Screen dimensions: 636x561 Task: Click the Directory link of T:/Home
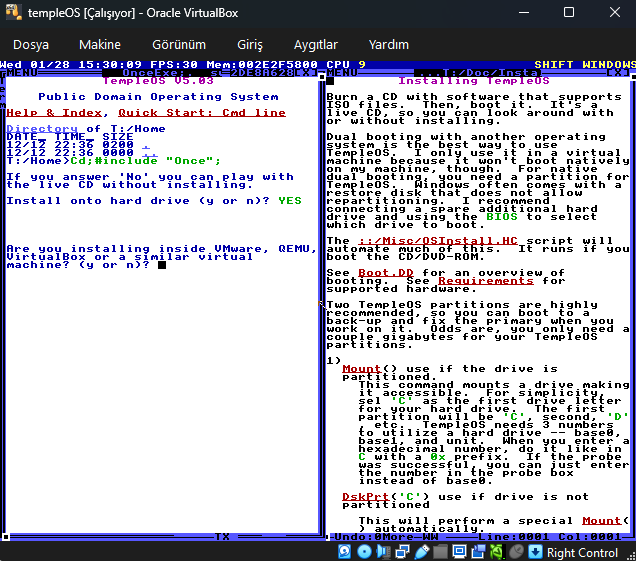coord(42,129)
